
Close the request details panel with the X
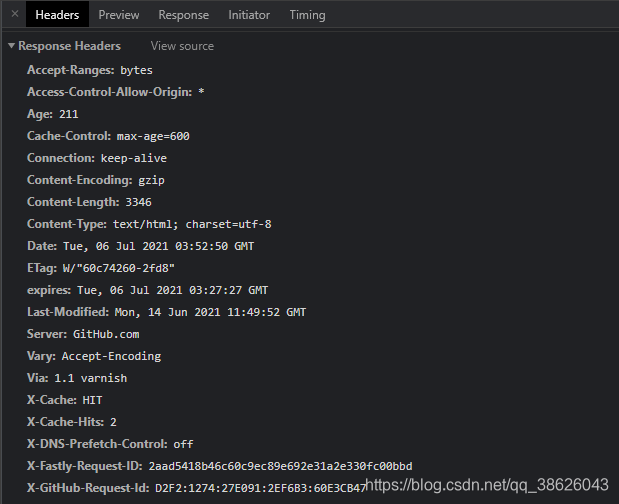tap(15, 14)
